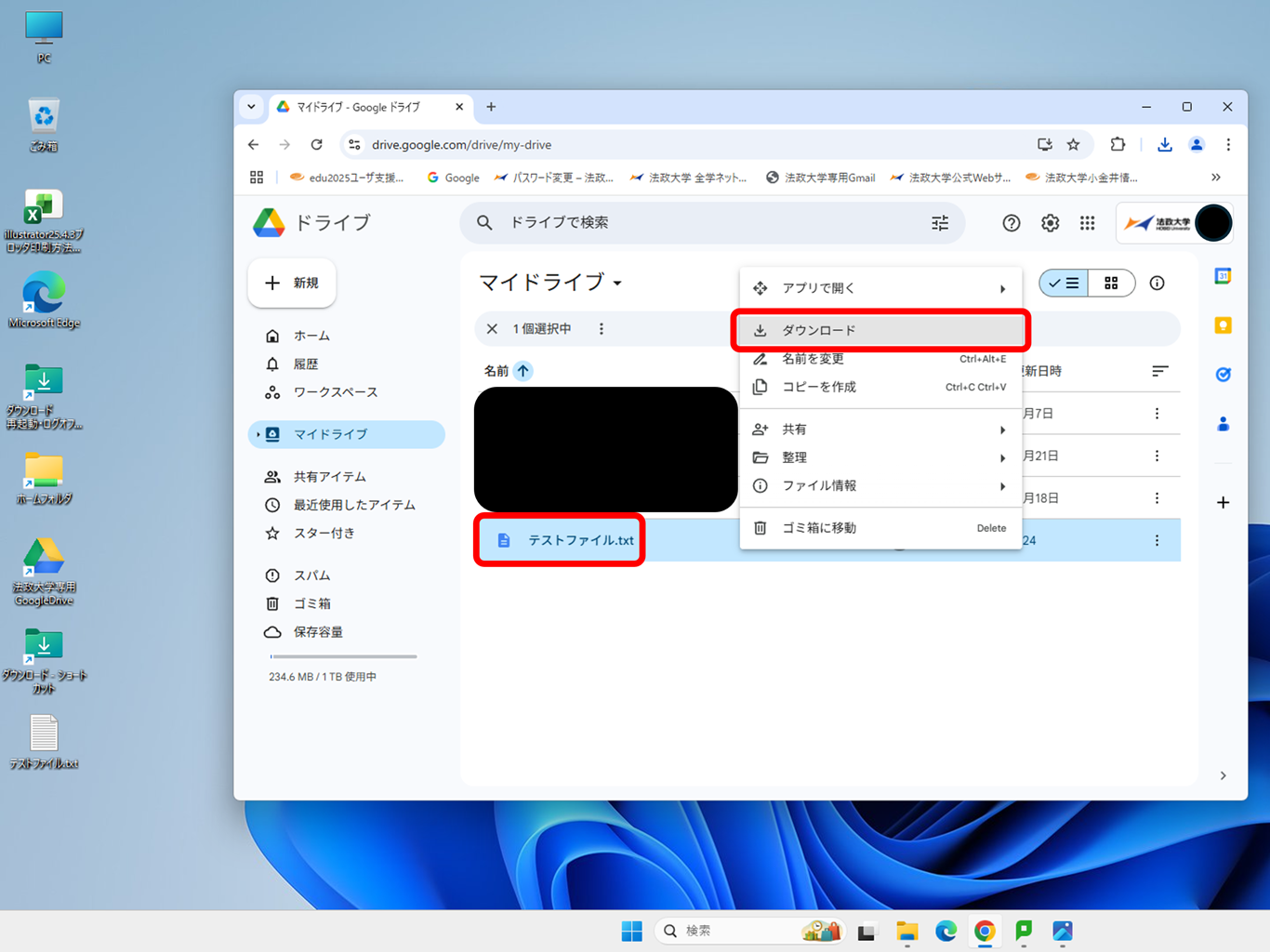1270x952 pixels.
Task: Open Google Drive settings gear
Action: coord(1050,223)
